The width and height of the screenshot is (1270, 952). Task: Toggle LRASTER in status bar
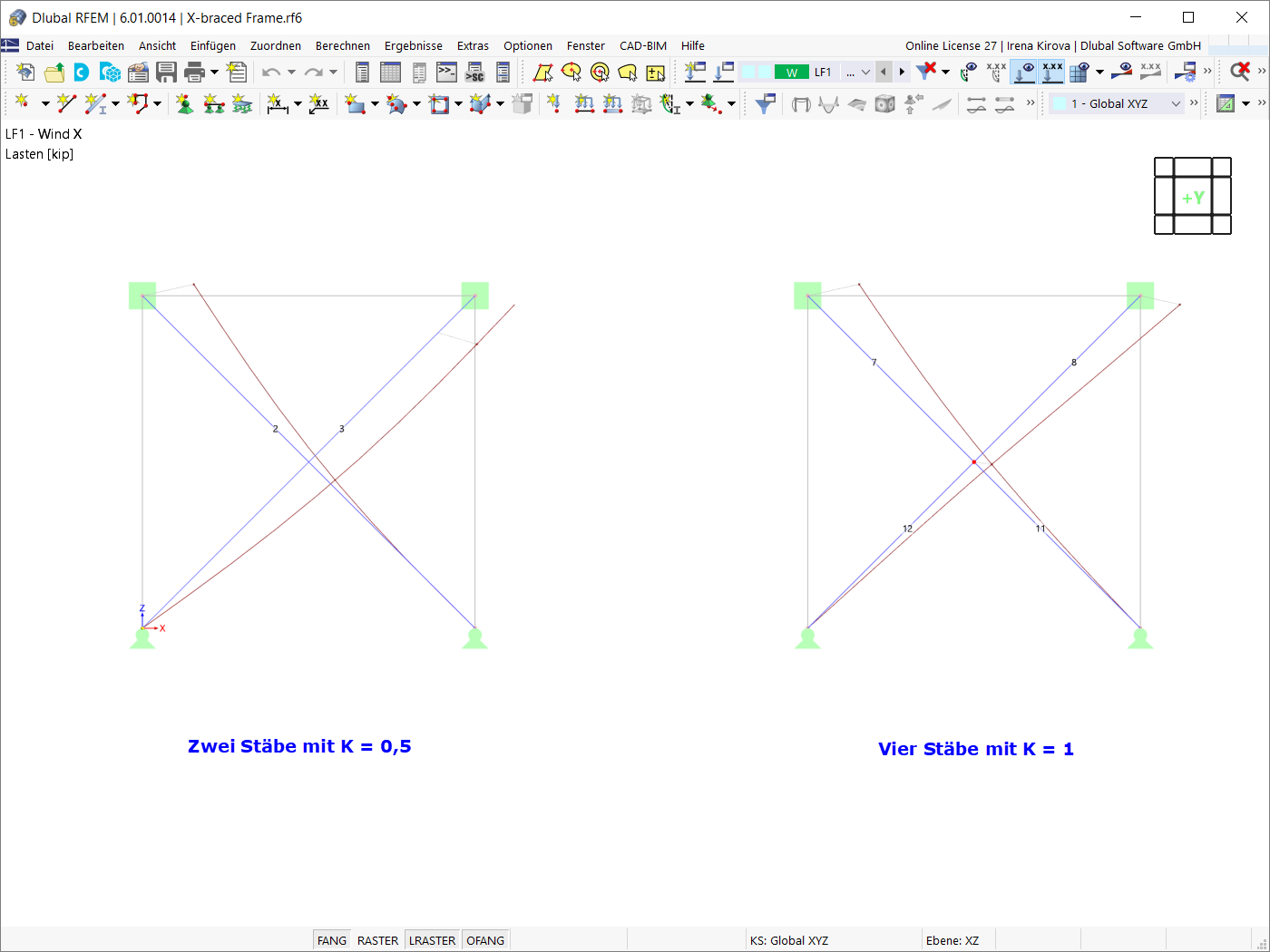432,940
